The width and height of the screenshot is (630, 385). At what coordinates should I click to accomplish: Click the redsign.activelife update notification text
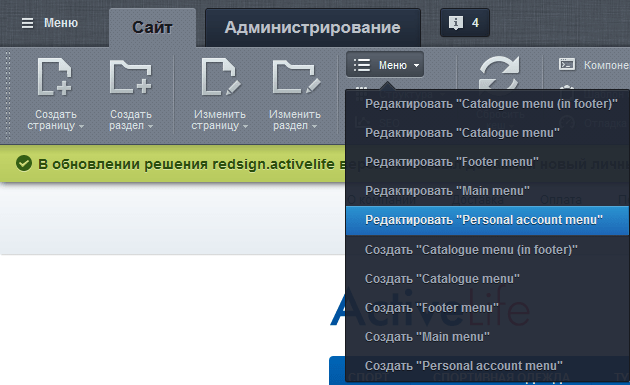click(x=191, y=164)
